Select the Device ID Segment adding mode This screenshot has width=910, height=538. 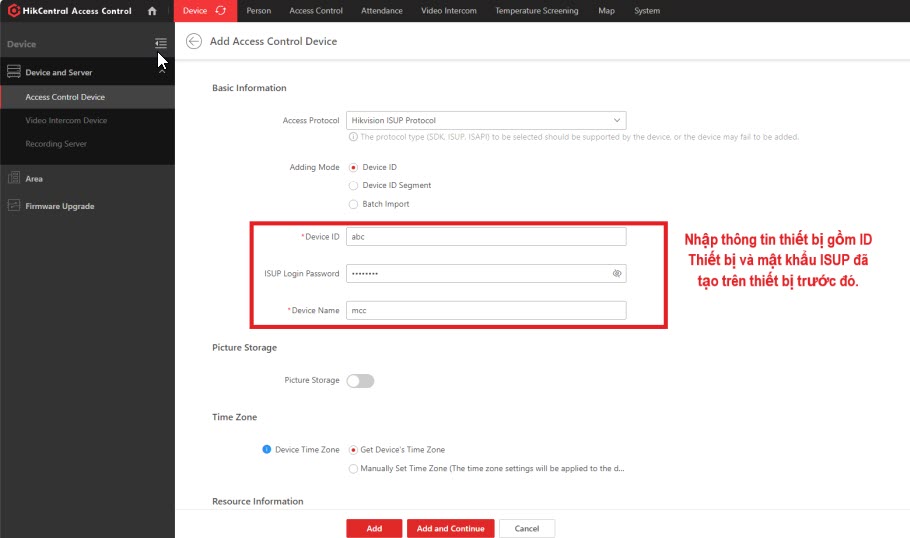353,186
